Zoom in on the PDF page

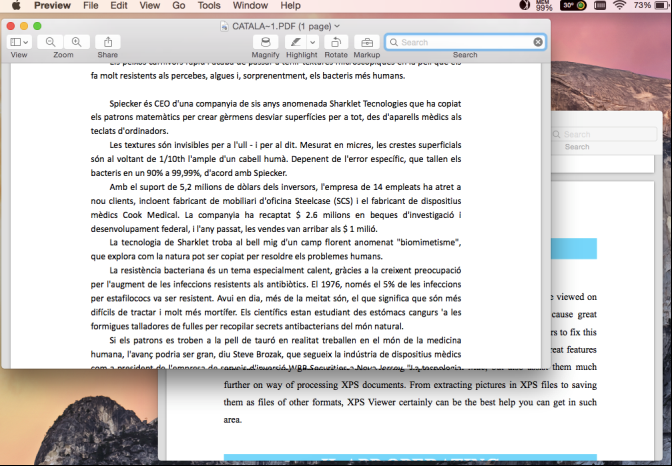77,42
